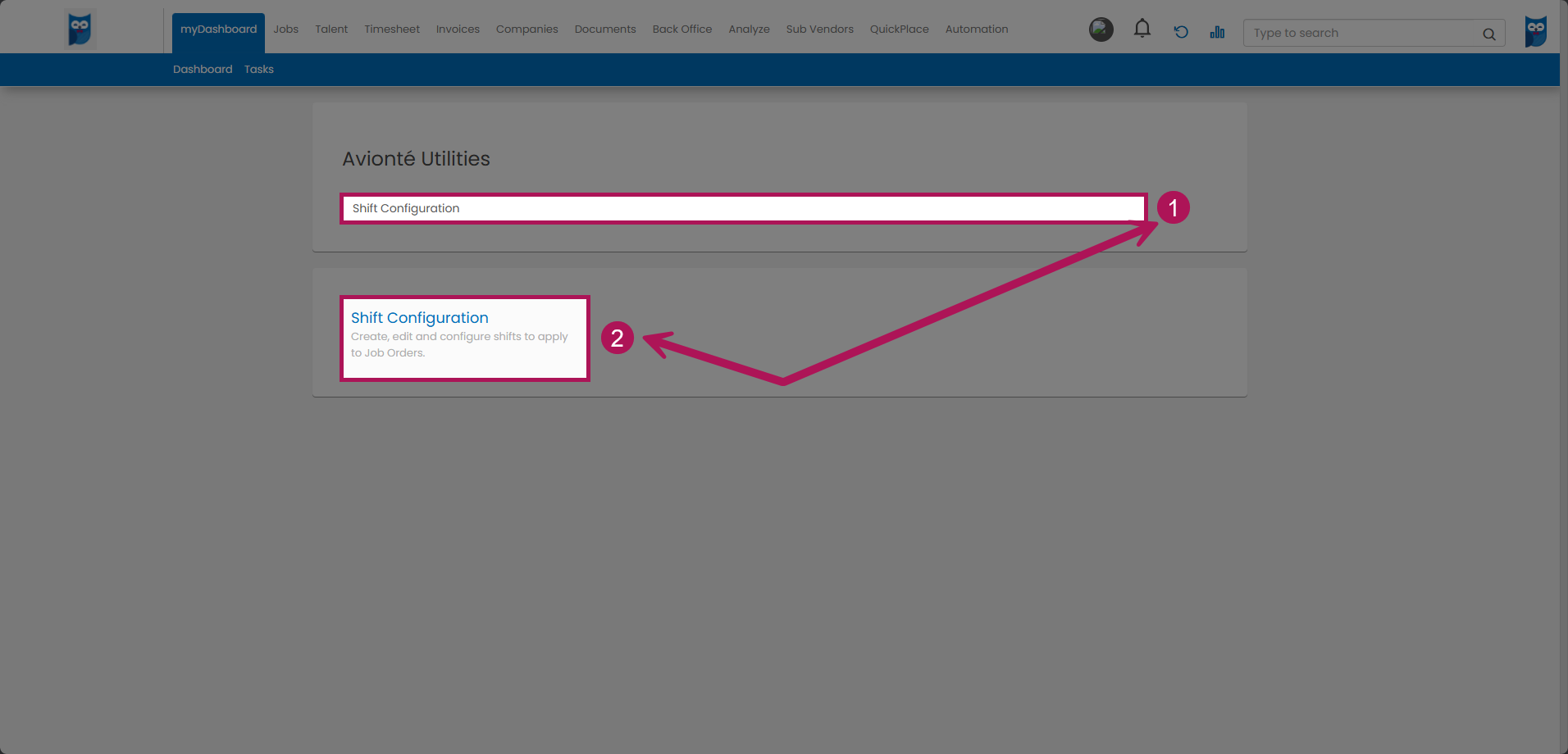Focus the Type to search box
The image size is (1568, 754).
point(1361,34)
